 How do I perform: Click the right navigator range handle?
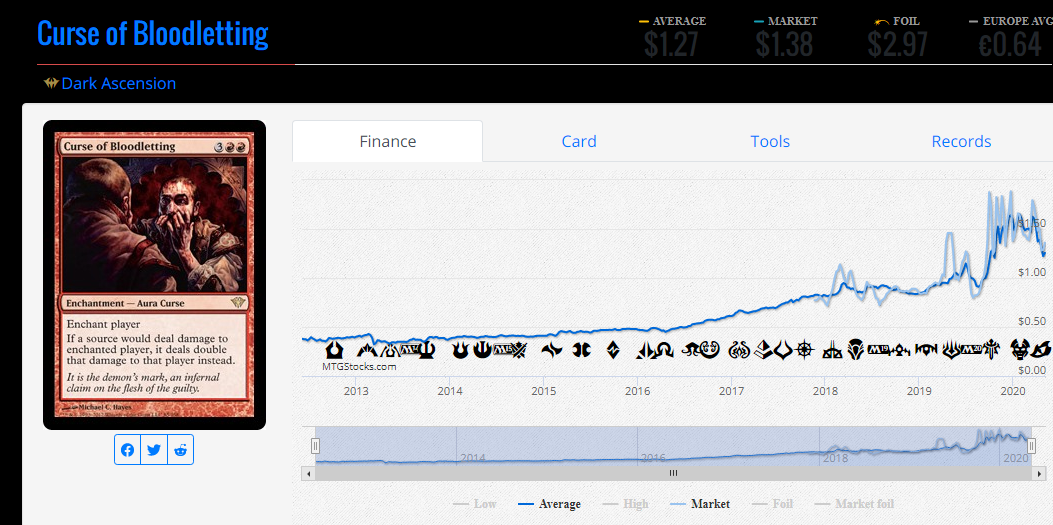pos(1032,446)
